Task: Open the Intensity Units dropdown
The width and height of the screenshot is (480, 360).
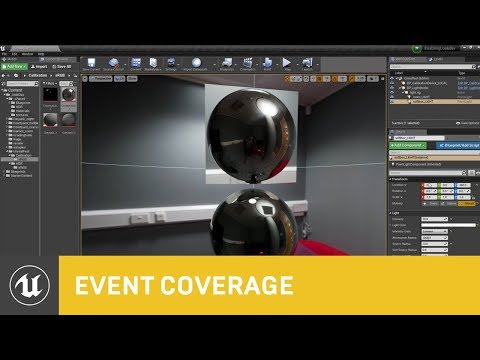Action: click(434, 231)
